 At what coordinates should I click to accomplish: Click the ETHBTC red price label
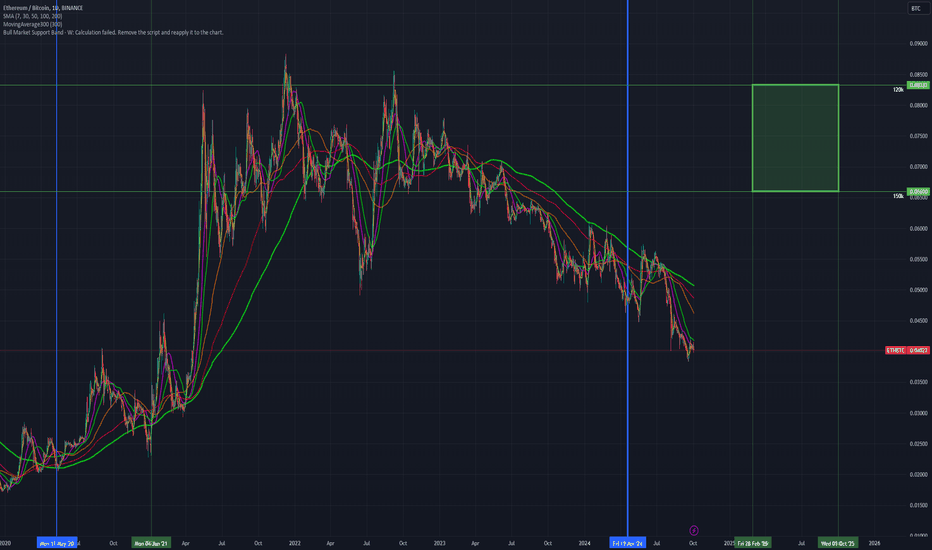907,350
